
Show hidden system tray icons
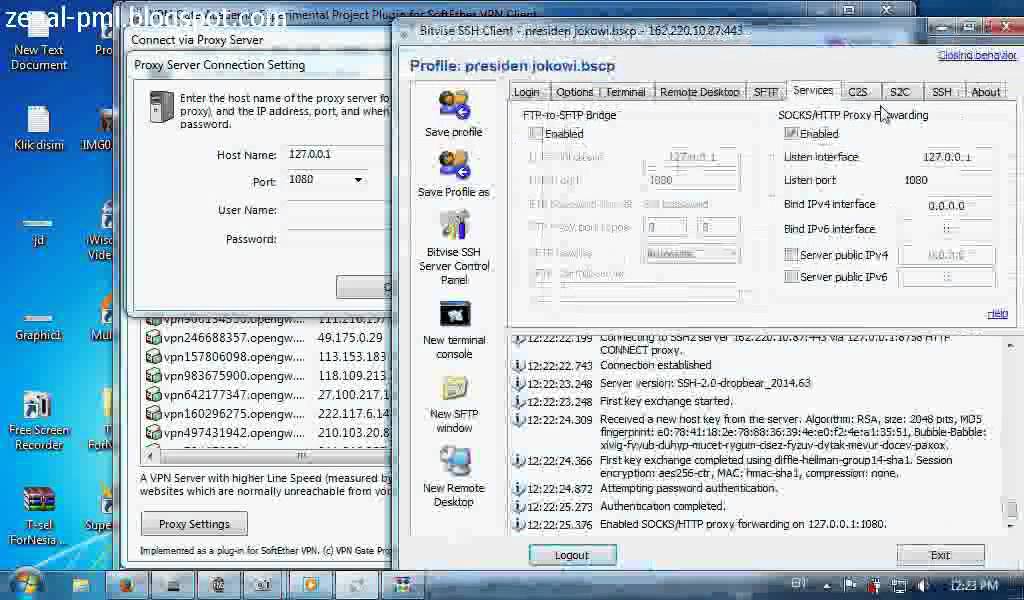tap(826, 586)
